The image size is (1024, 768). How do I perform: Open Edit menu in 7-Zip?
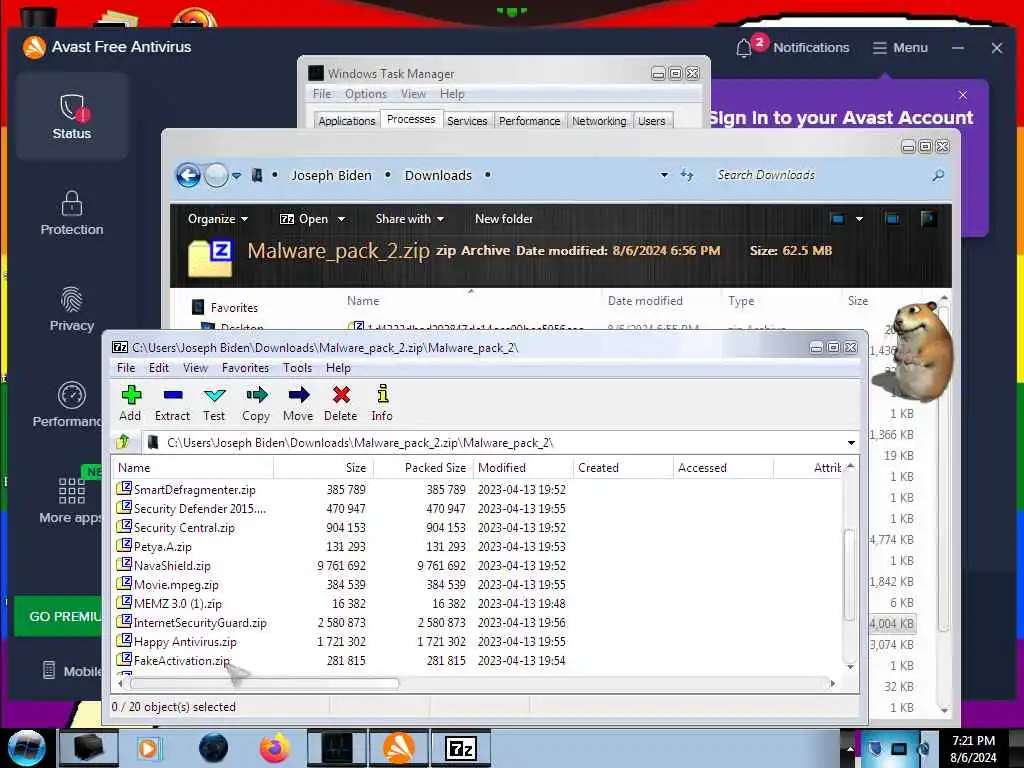(159, 368)
